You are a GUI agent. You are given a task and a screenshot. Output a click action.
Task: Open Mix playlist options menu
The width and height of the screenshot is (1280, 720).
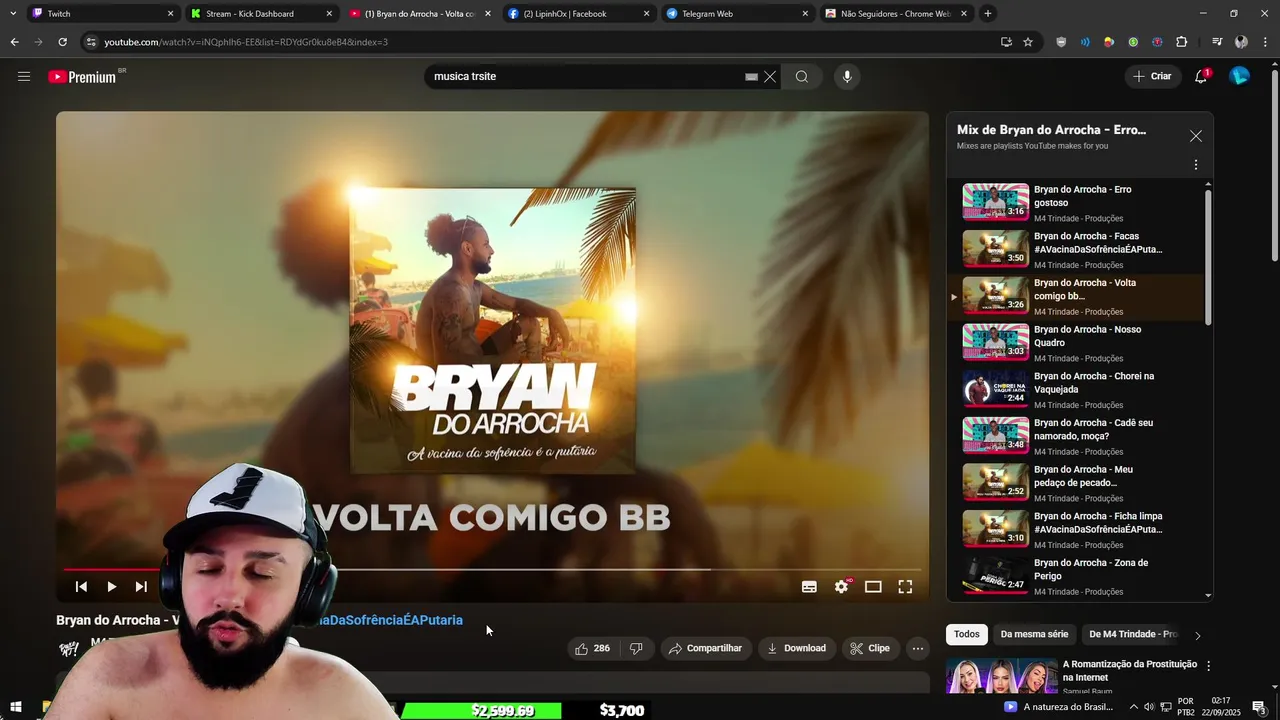pyautogui.click(x=1195, y=165)
